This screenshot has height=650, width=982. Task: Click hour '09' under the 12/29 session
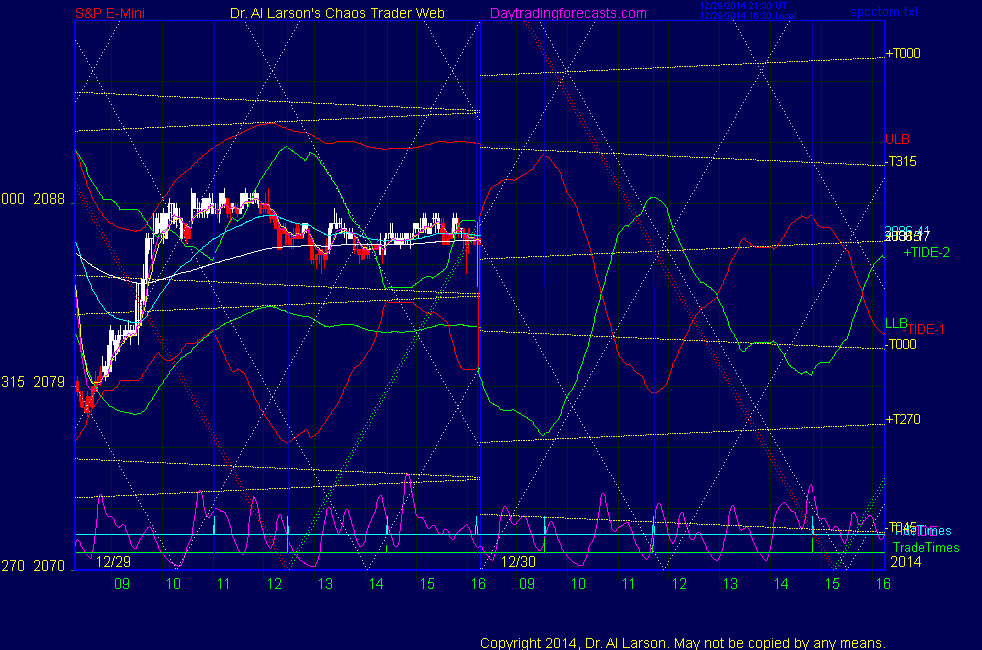[x=121, y=584]
